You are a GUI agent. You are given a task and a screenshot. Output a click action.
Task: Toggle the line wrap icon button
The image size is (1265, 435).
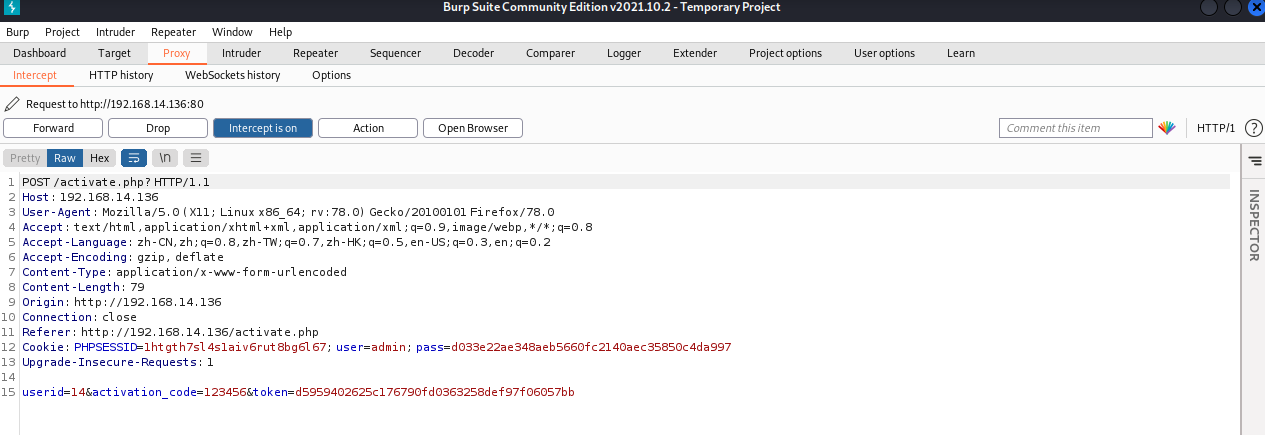[x=133, y=158]
